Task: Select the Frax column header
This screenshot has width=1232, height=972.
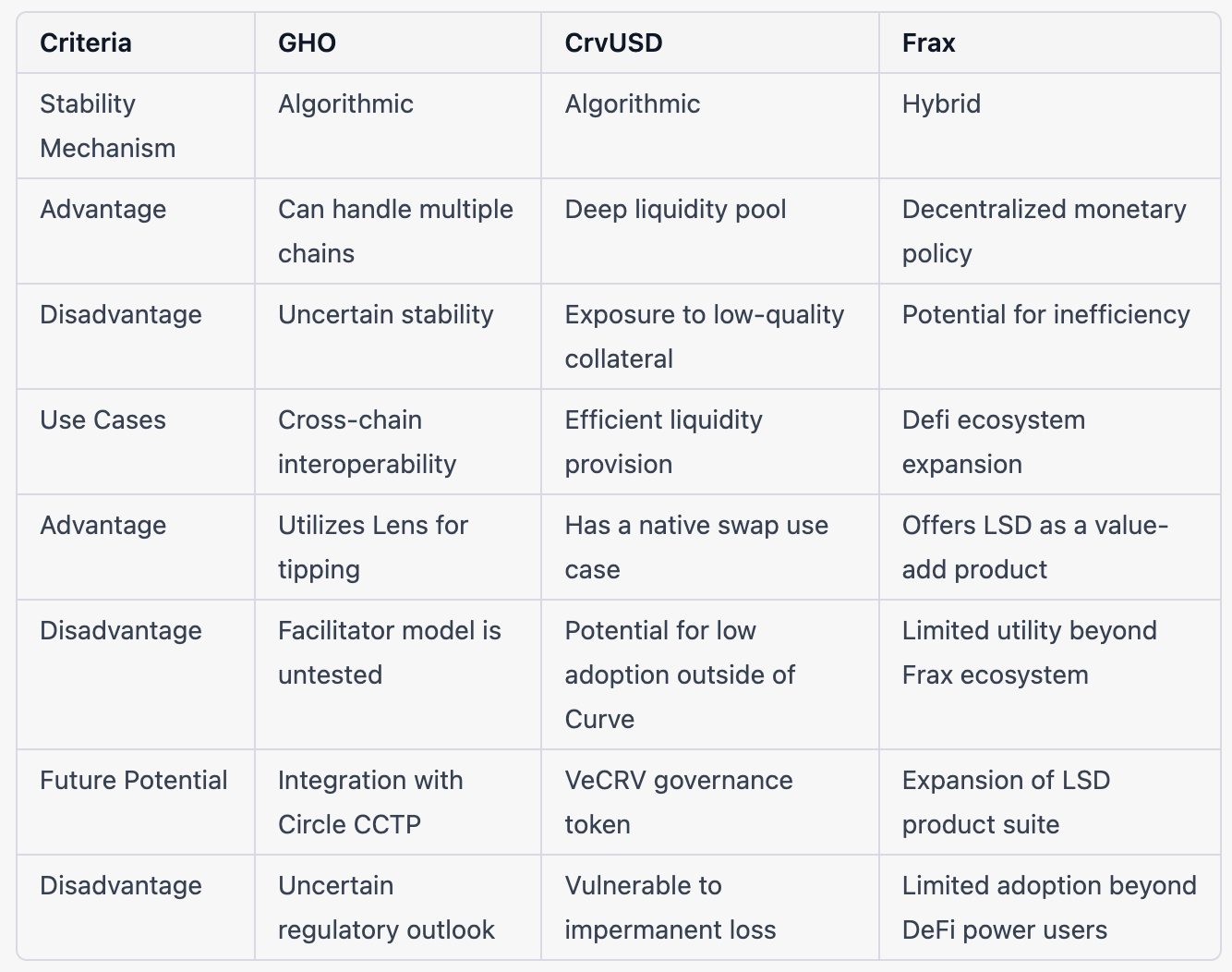Action: [929, 43]
